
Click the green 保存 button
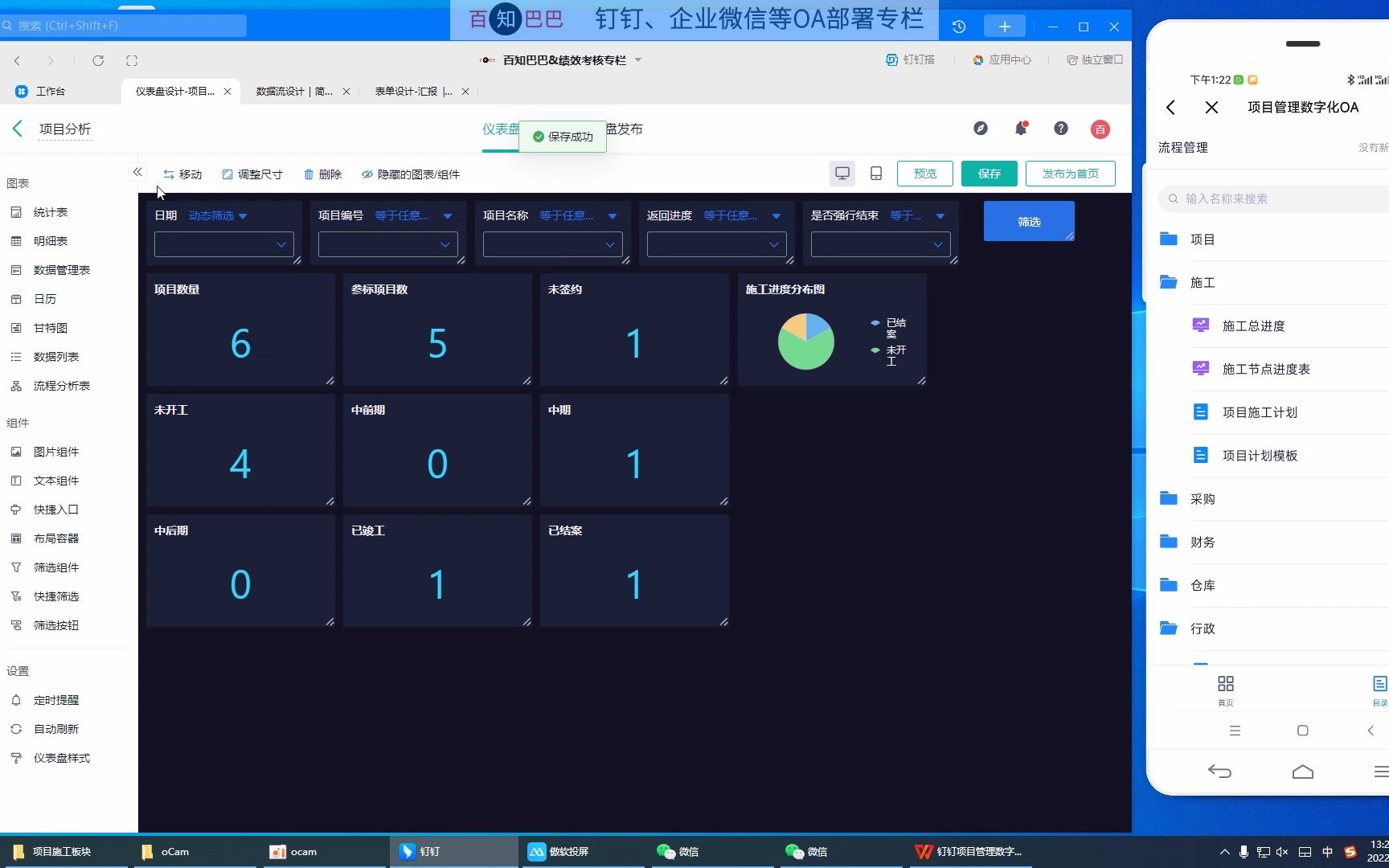(990, 174)
